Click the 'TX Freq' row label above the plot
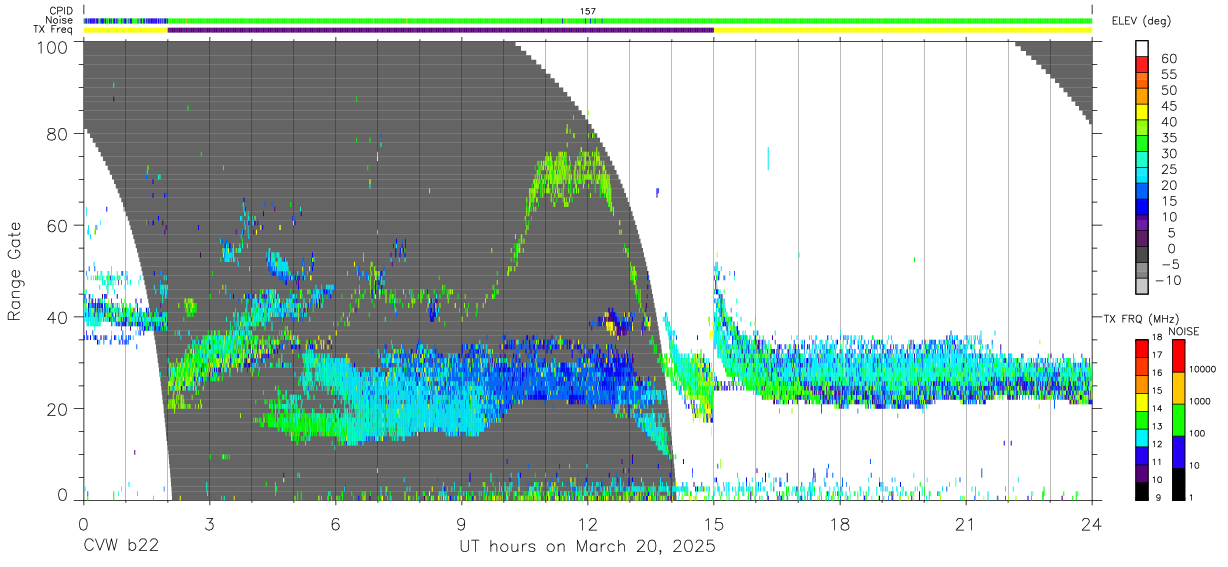Image resolution: width=1228 pixels, height=567 pixels. click(x=53, y=29)
